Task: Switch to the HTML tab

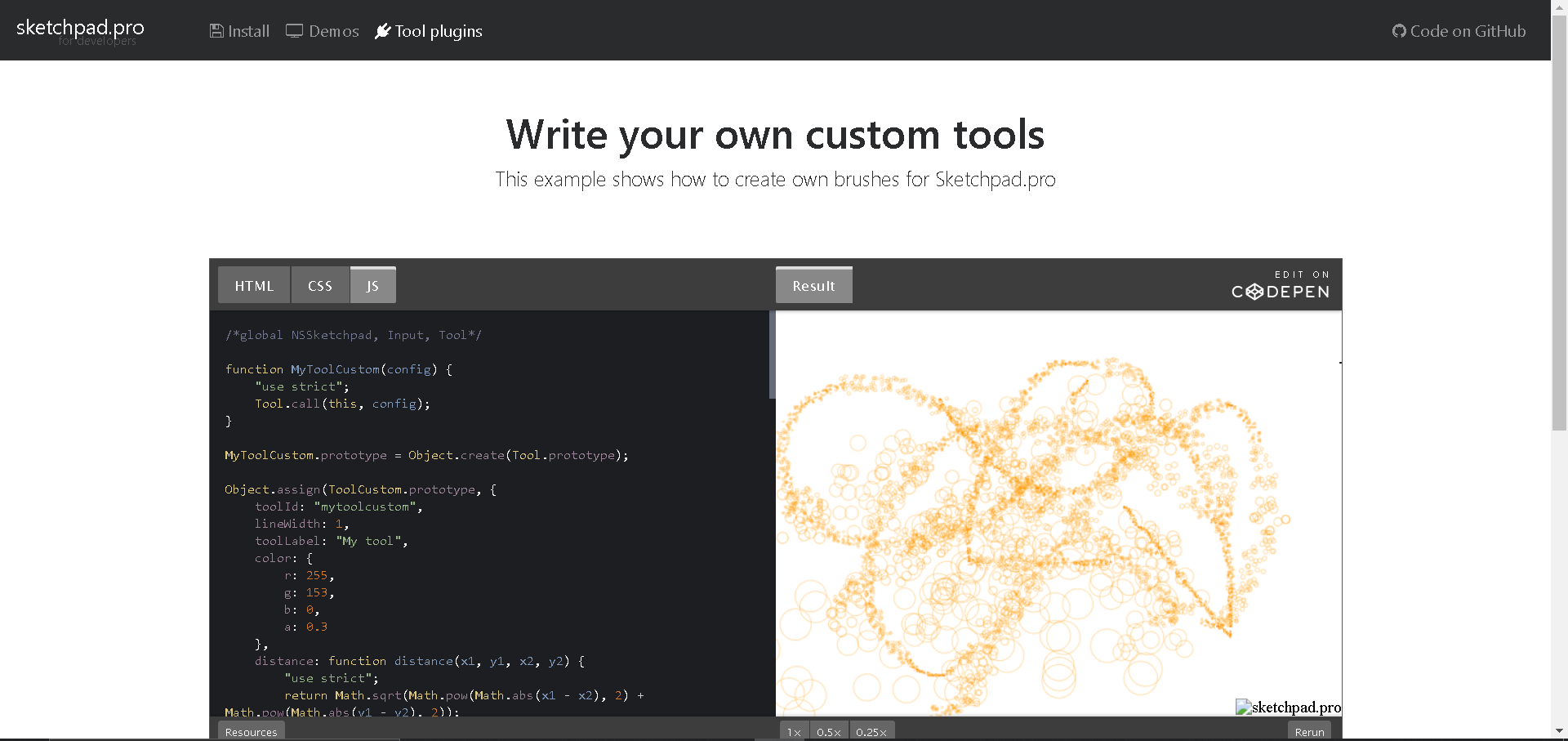Action: 254,285
